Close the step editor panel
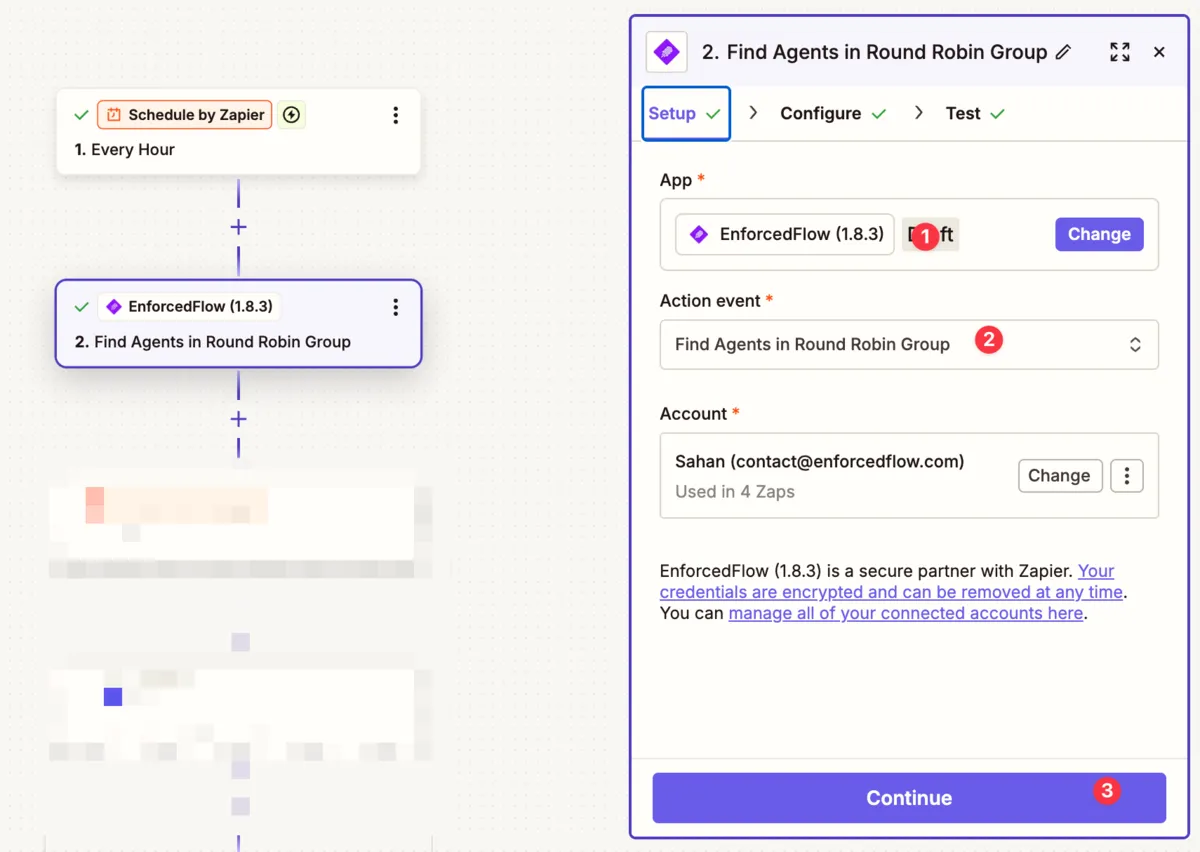This screenshot has width=1200, height=852. tap(1159, 52)
